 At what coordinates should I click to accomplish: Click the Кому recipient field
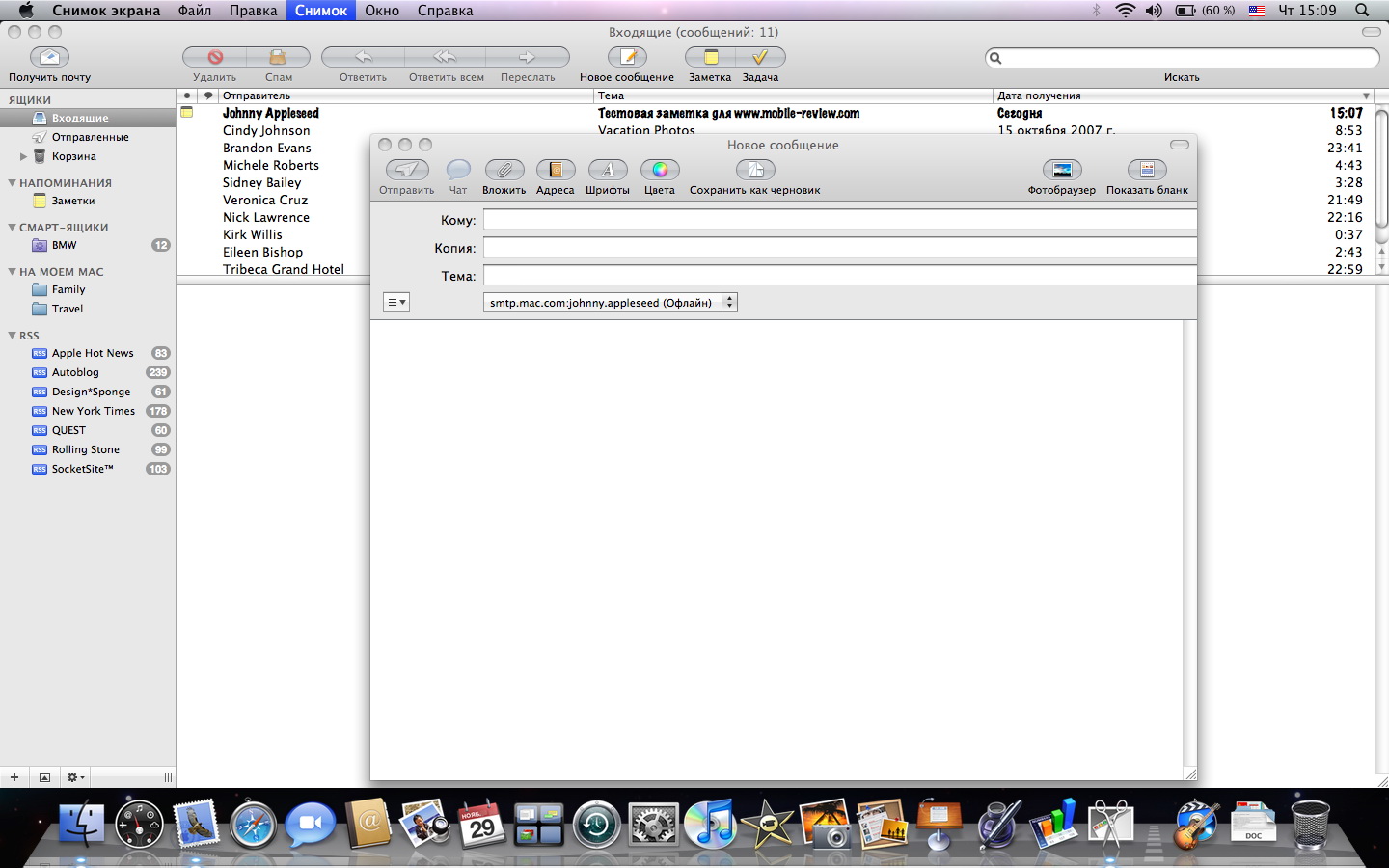click(x=839, y=220)
